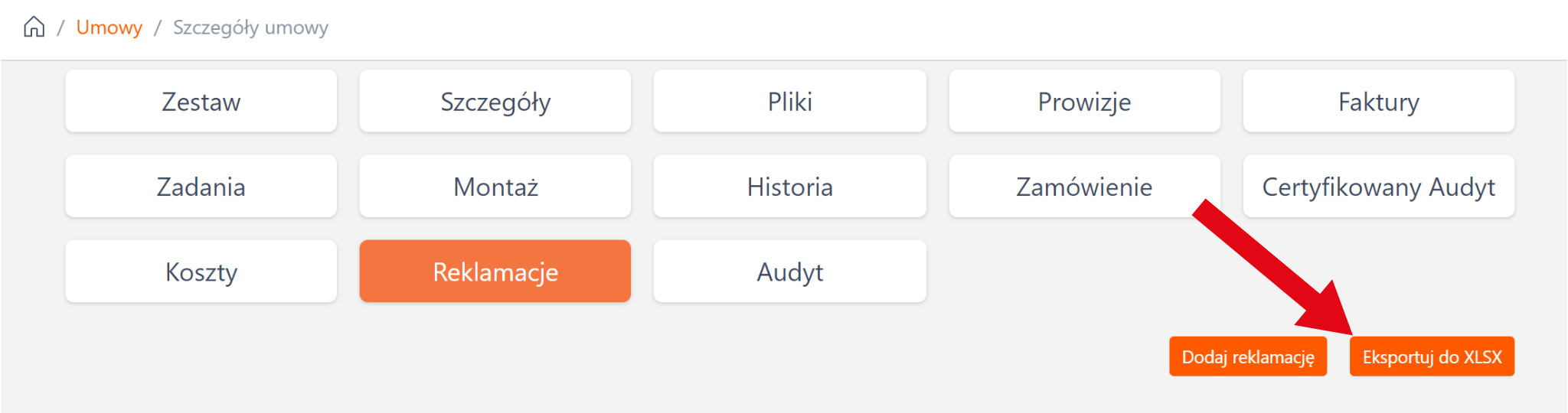Click the active Reklamacje tab

(495, 272)
